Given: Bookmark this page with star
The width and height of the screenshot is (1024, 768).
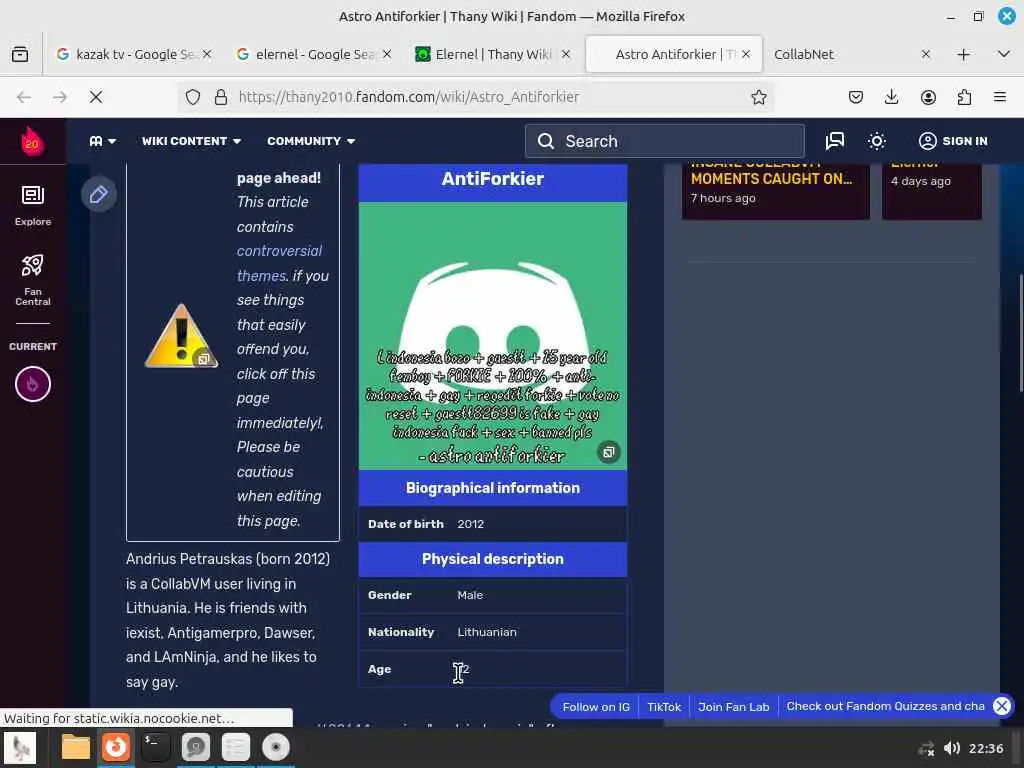Looking at the screenshot, I should pyautogui.click(x=758, y=97).
